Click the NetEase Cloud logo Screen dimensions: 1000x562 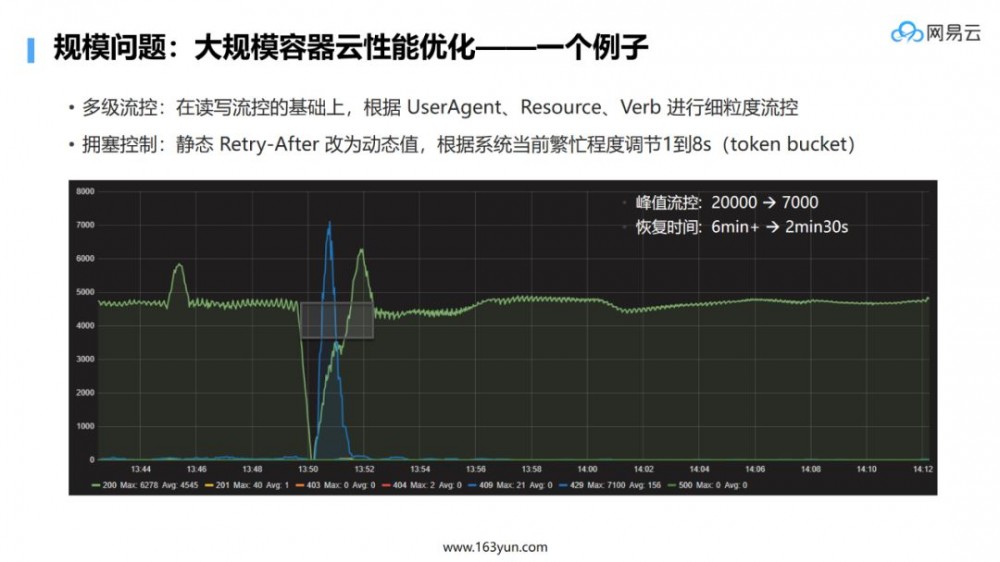coord(936,33)
